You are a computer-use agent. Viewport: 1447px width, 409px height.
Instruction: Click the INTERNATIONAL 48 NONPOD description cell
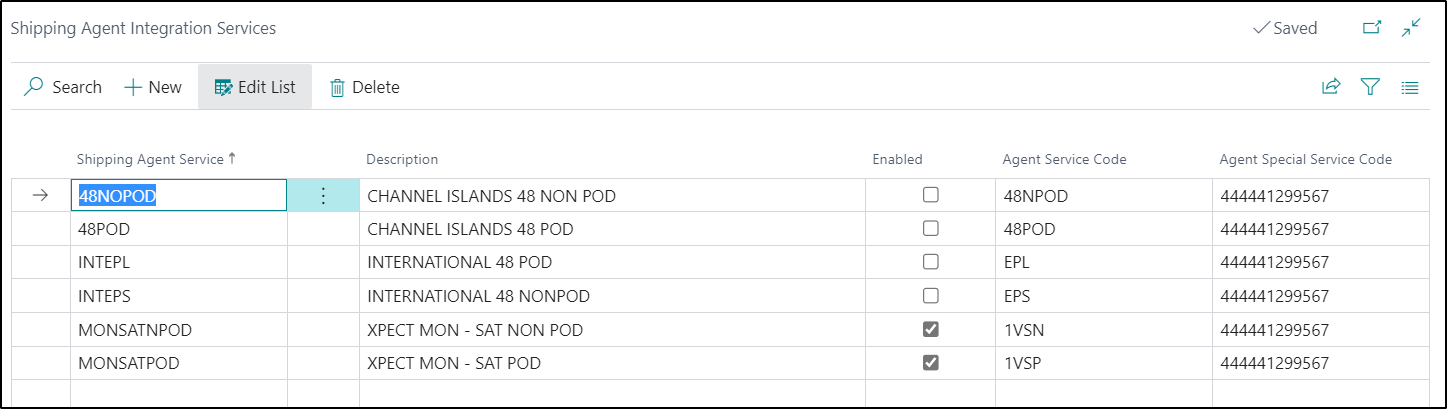(x=612, y=296)
